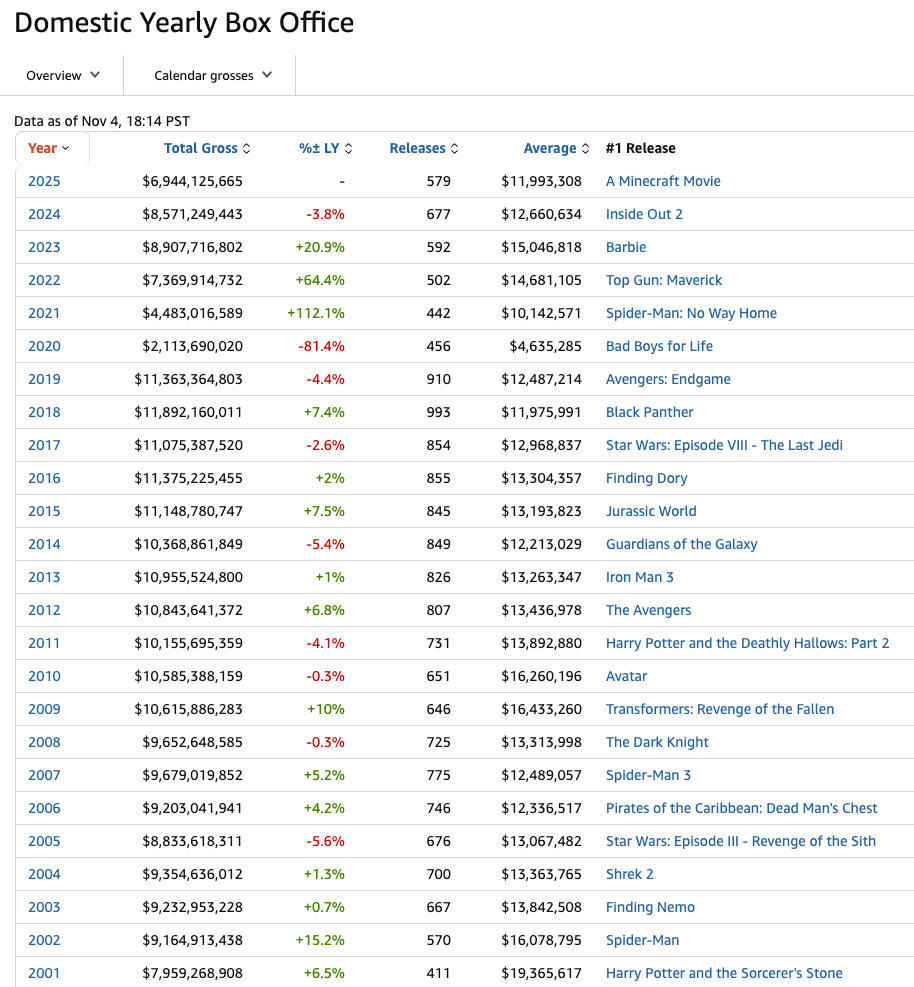The height and width of the screenshot is (987, 914).
Task: Open the 2008 year link
Action: click(x=44, y=742)
